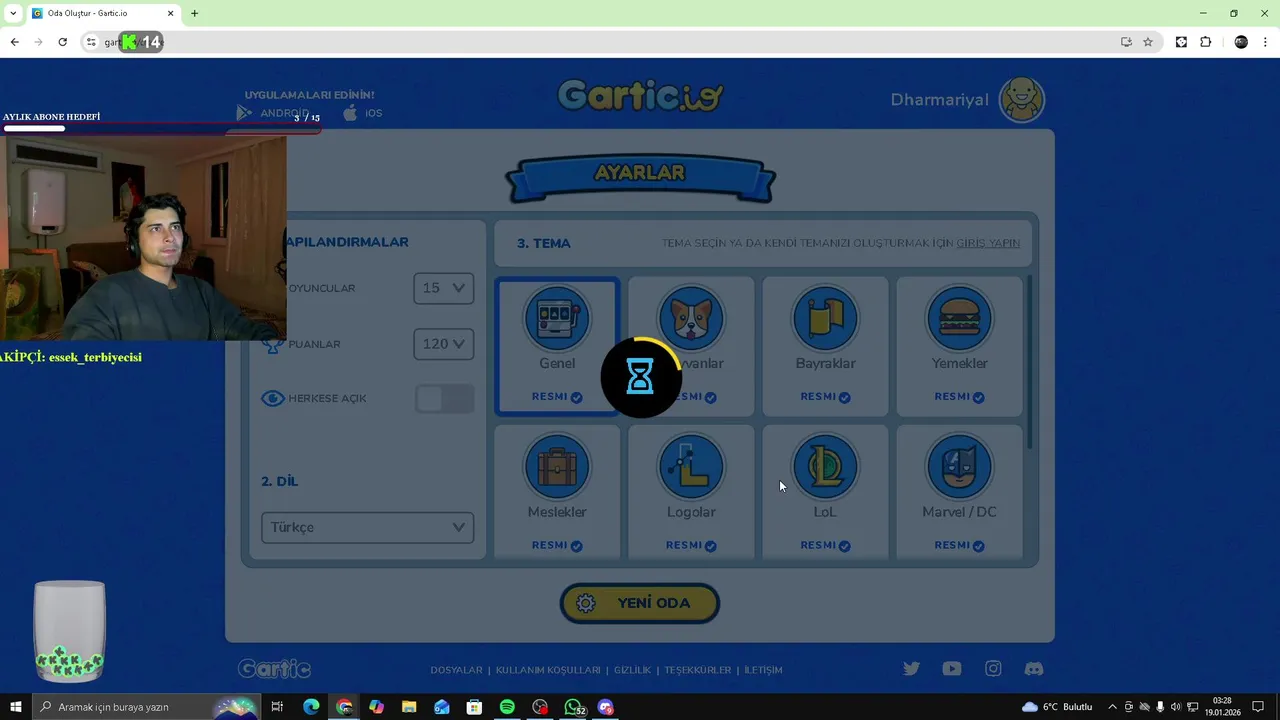Click the Resmi badge under Genel

pos(557,397)
